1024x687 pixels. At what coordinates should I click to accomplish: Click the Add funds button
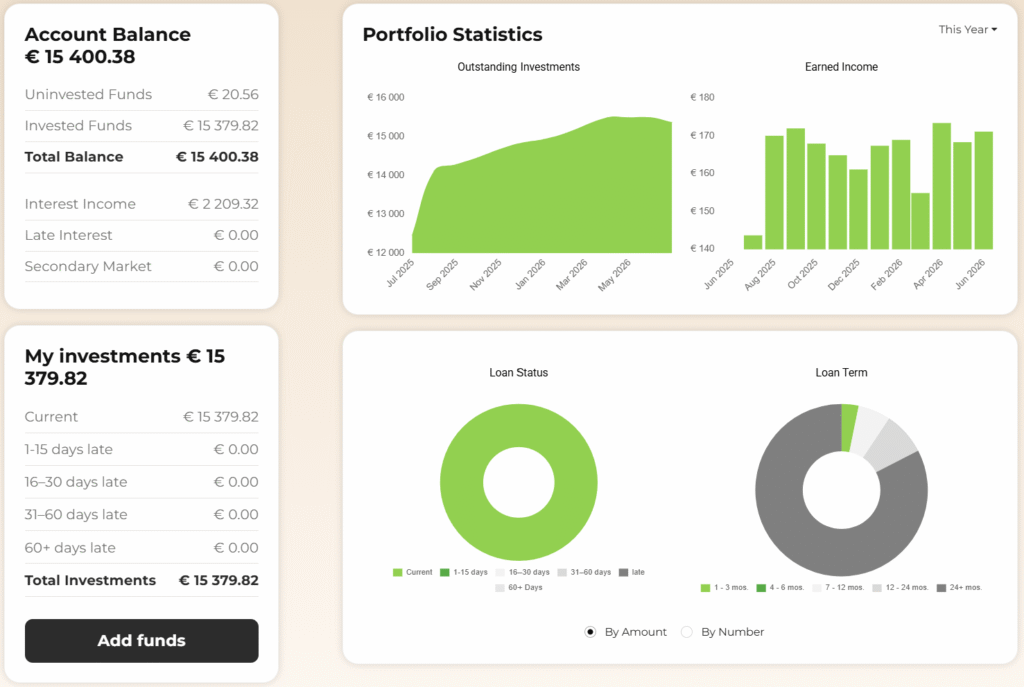[142, 641]
